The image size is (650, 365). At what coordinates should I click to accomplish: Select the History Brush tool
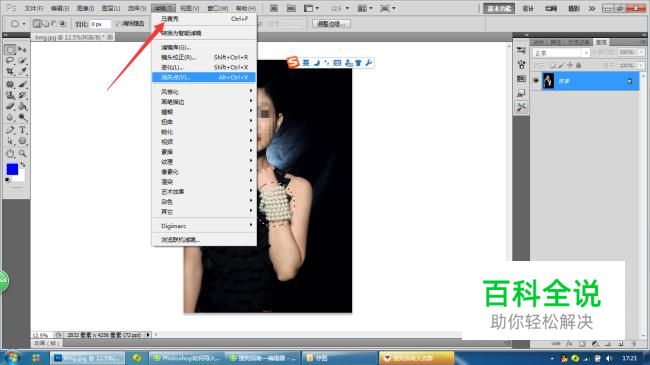22,95
